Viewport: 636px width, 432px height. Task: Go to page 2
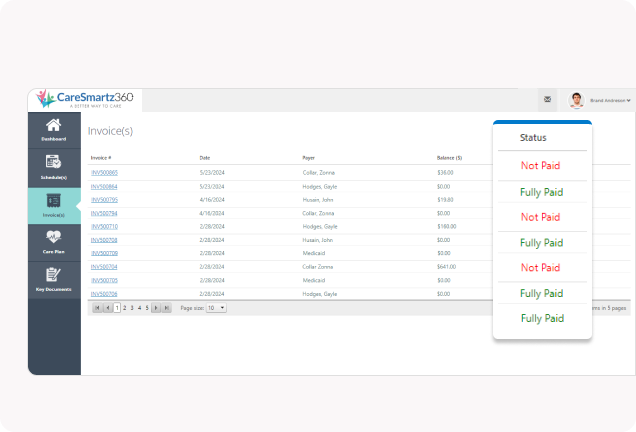[125, 308]
